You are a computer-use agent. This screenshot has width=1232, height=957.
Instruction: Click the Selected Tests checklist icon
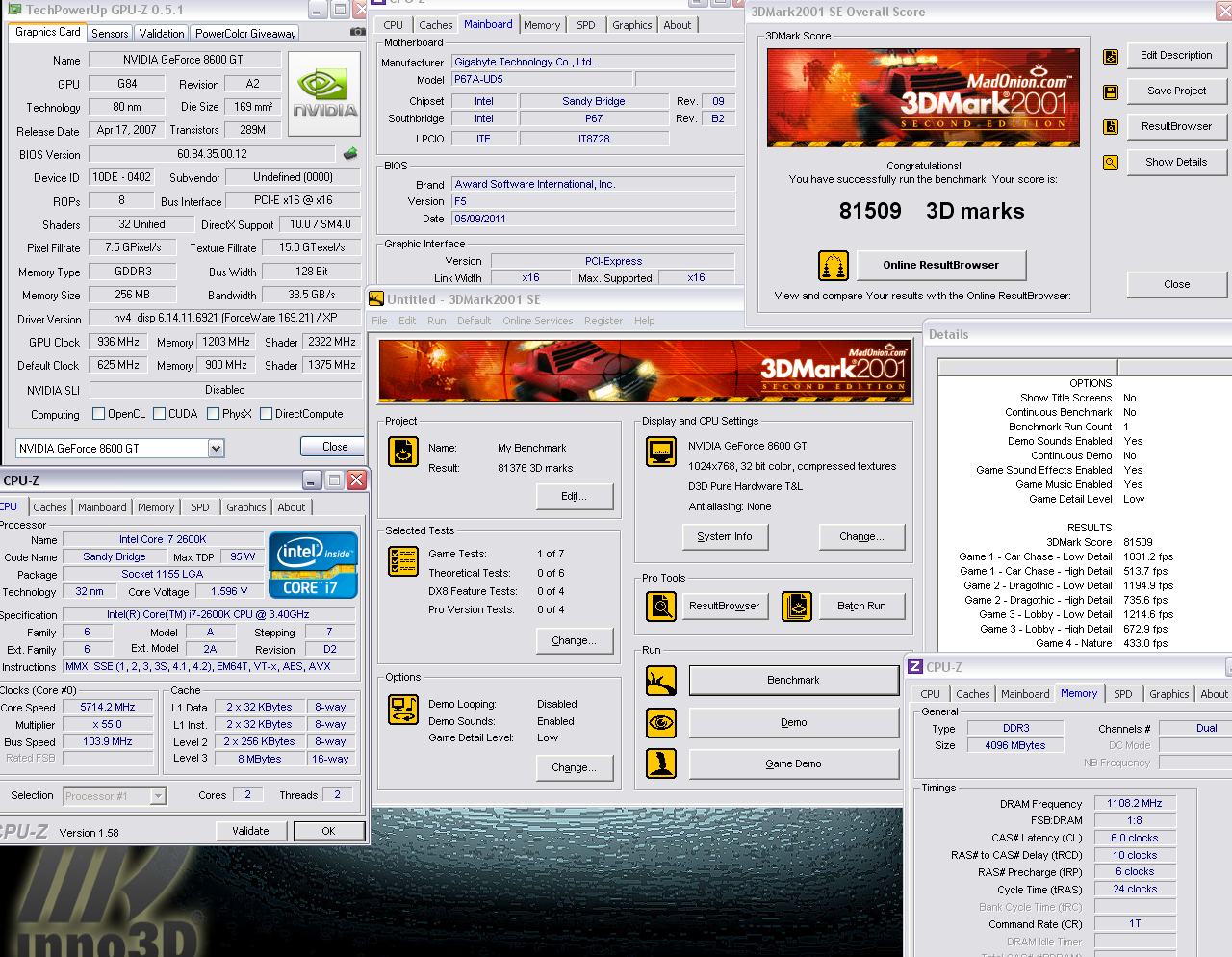[x=402, y=561]
